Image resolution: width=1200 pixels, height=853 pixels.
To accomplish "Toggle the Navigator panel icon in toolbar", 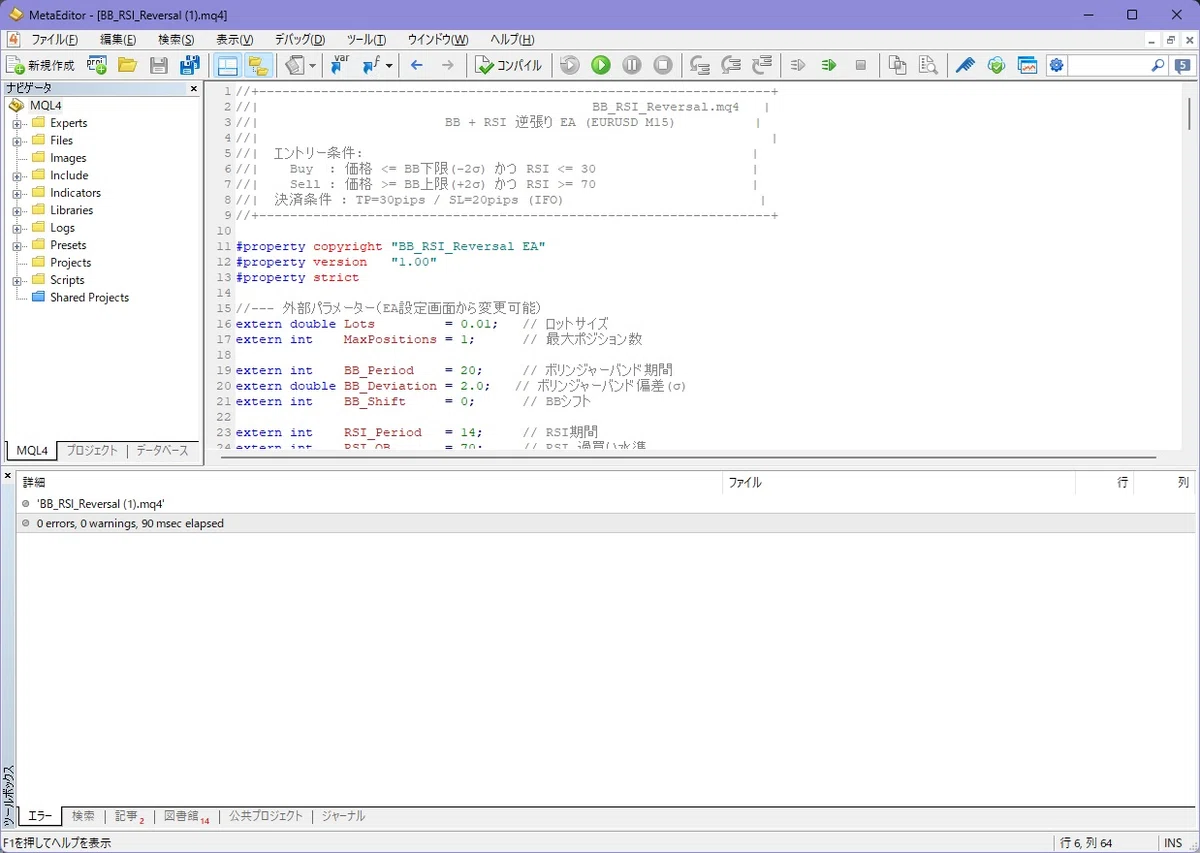I will point(228,65).
